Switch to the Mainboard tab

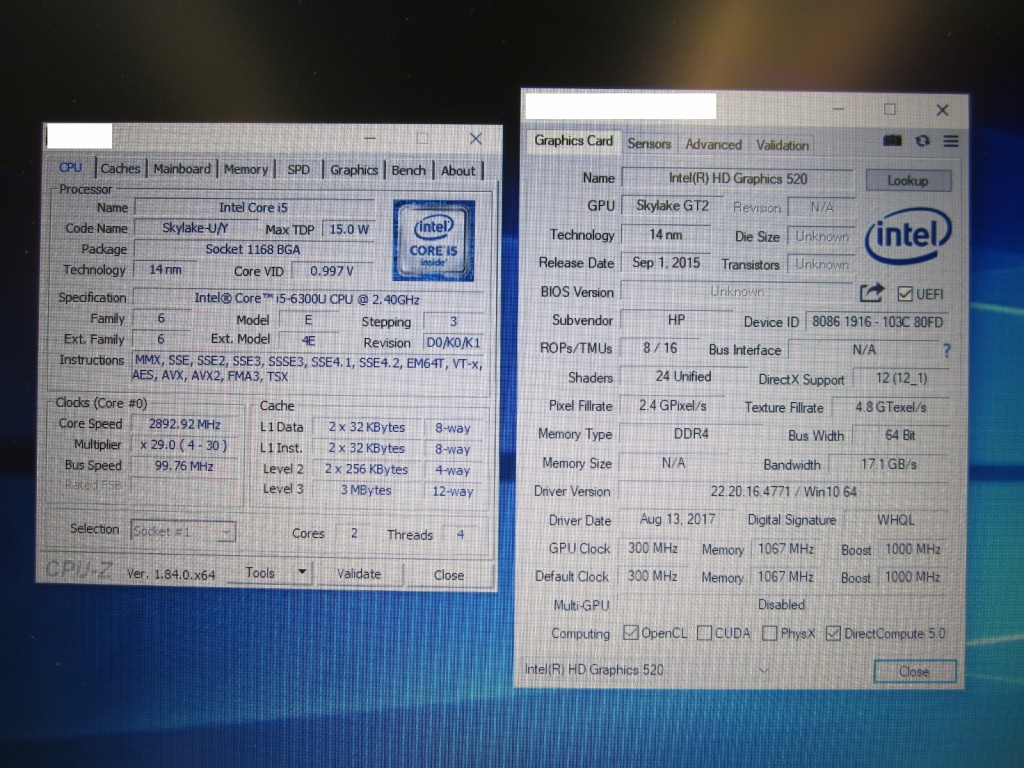(182, 168)
